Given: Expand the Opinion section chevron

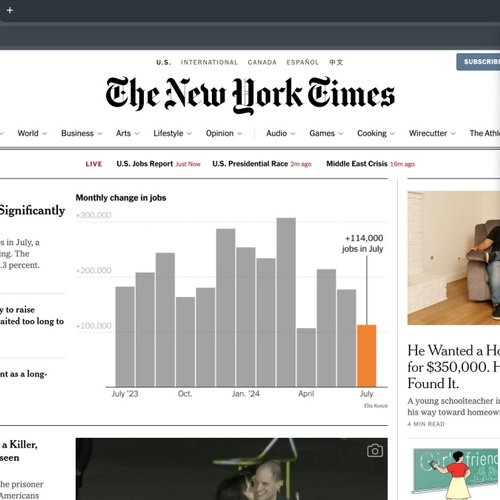Looking at the screenshot, I should click(240, 134).
